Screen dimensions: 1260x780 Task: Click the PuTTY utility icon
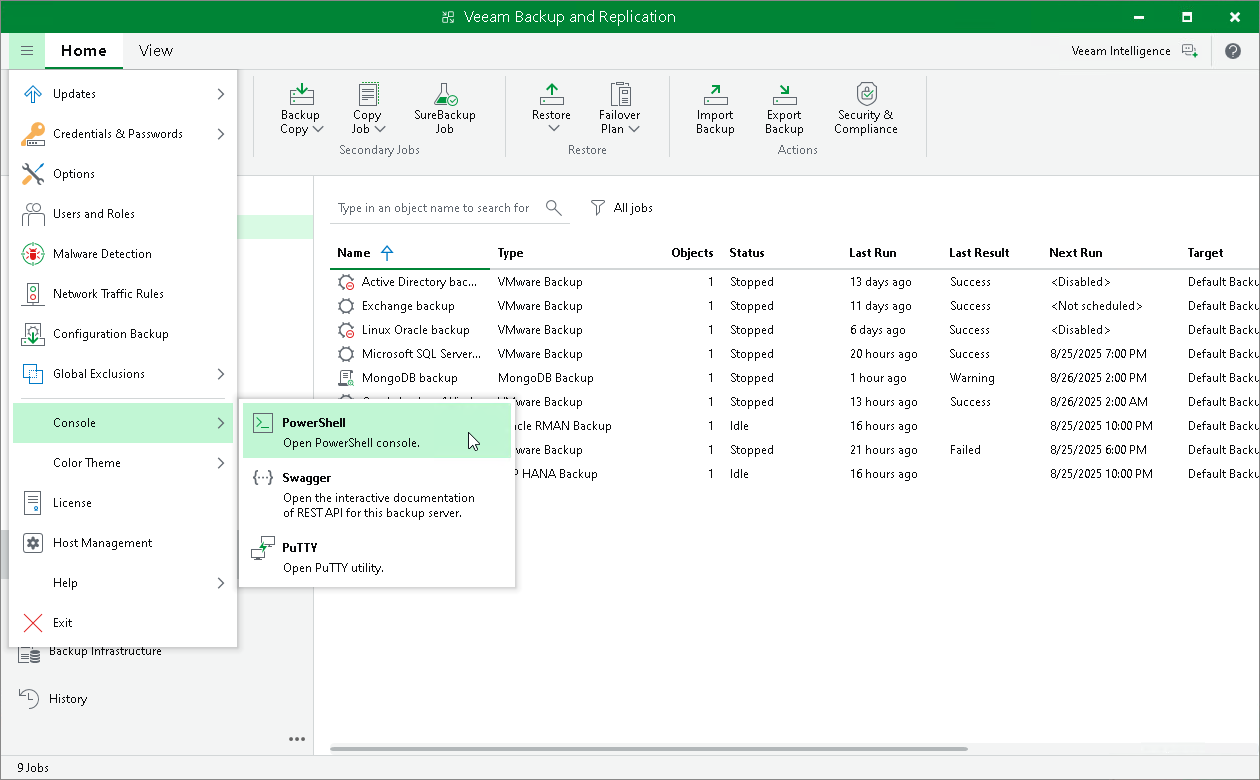(263, 547)
